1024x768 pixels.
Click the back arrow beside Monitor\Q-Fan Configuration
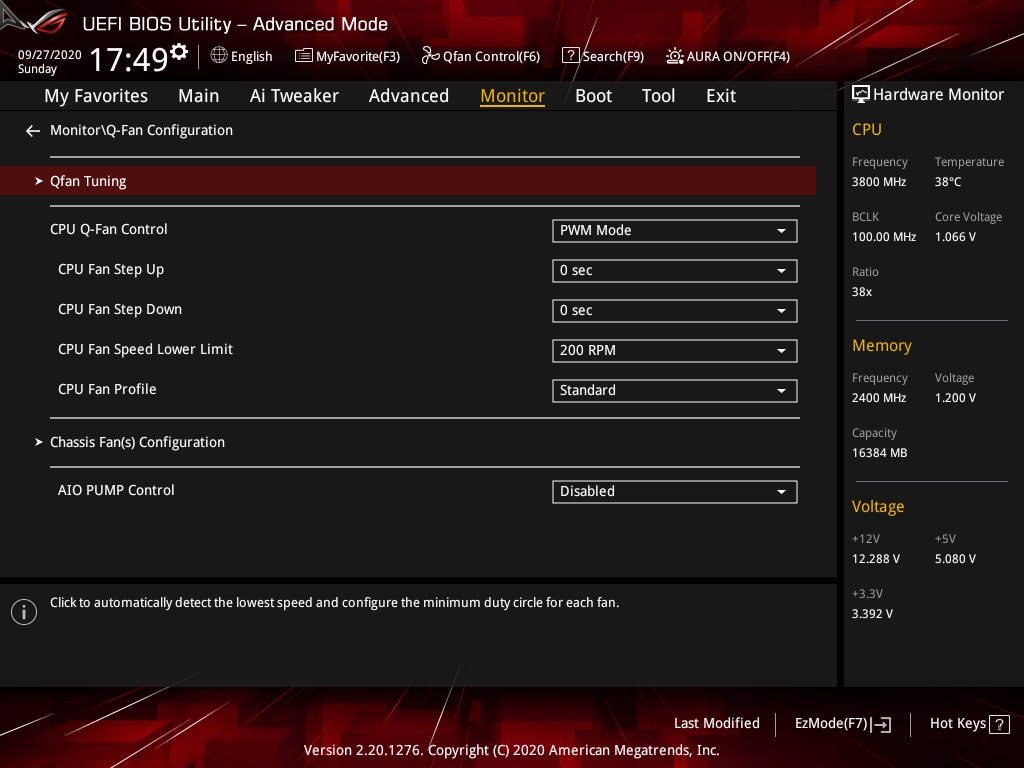(x=33, y=131)
